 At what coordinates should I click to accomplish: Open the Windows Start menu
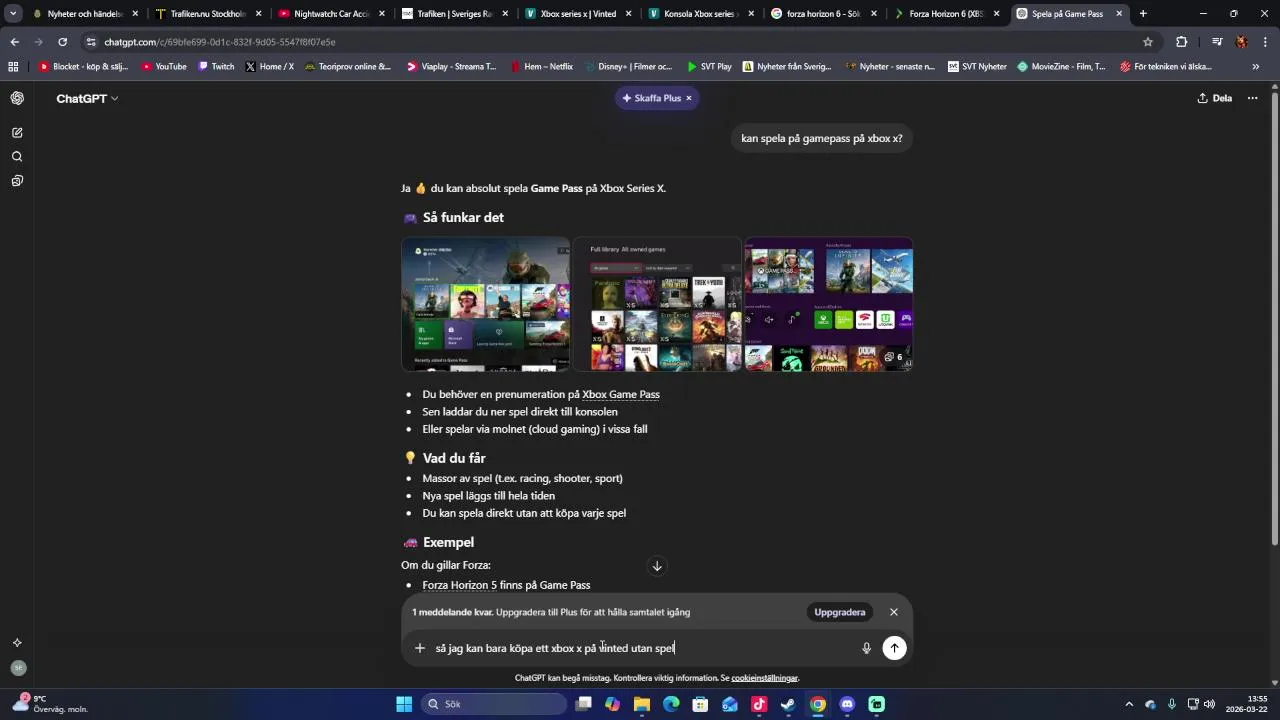[404, 704]
